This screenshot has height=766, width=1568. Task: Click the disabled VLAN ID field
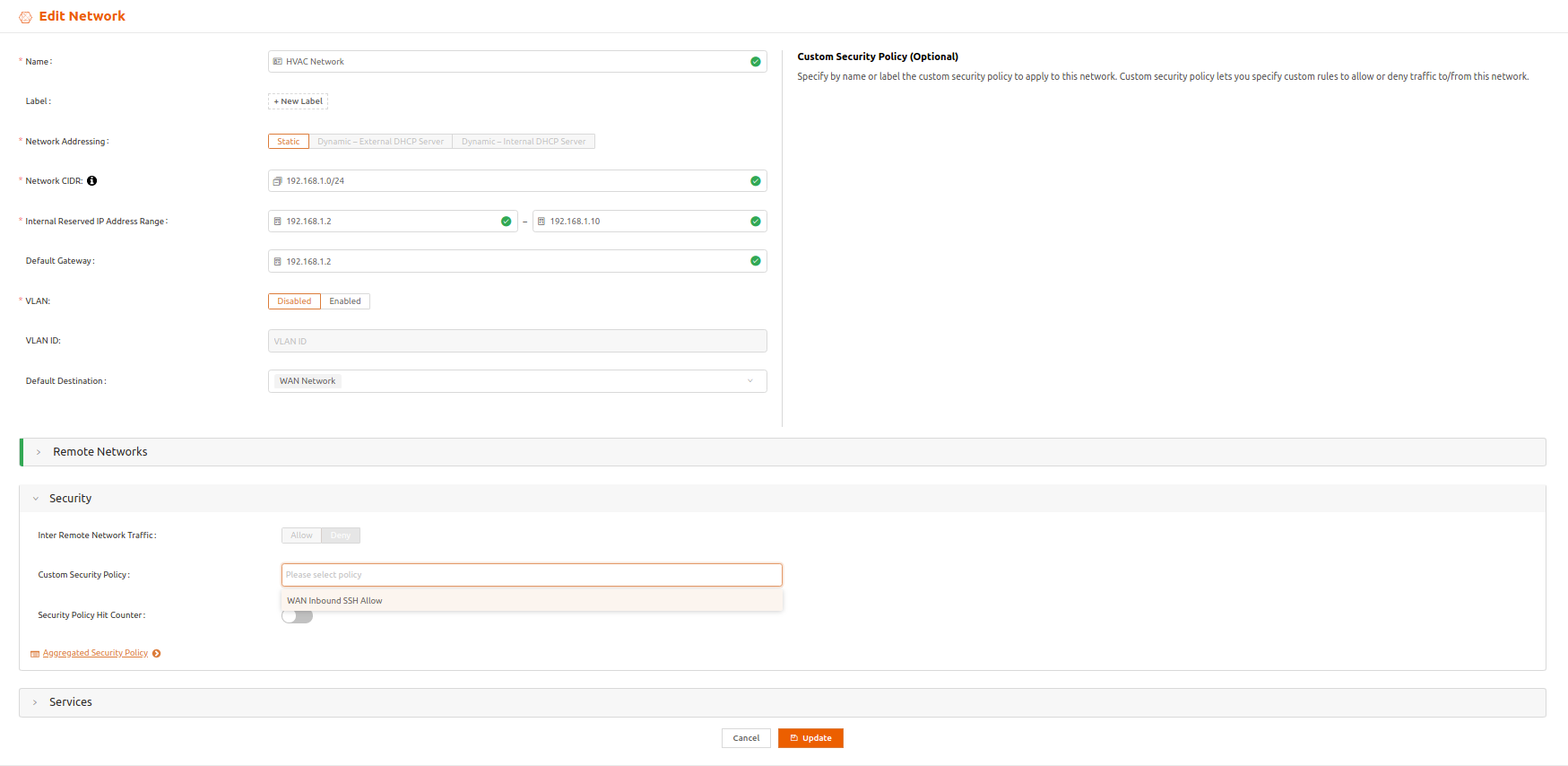(517, 341)
